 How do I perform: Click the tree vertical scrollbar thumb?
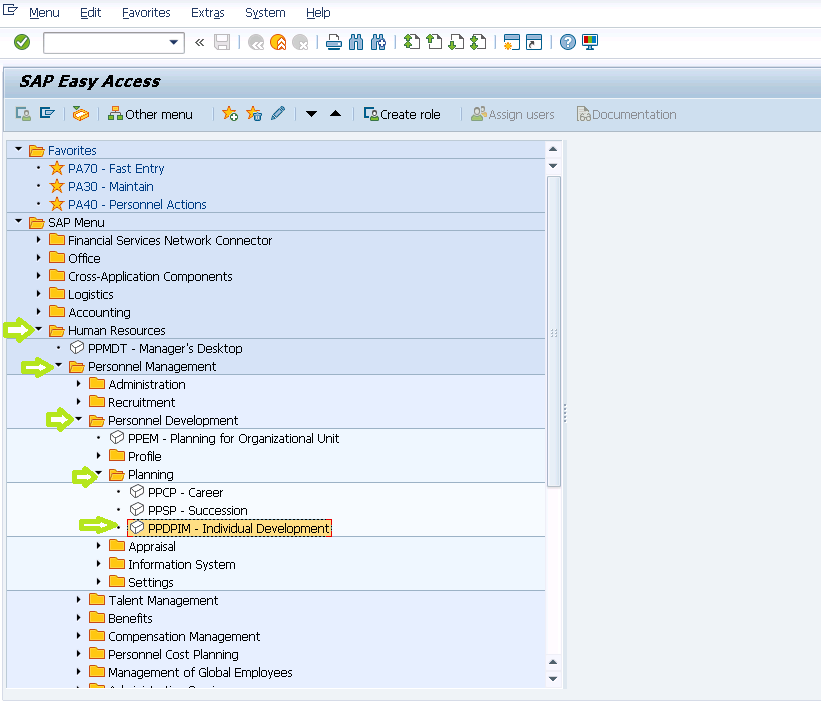[x=553, y=332]
